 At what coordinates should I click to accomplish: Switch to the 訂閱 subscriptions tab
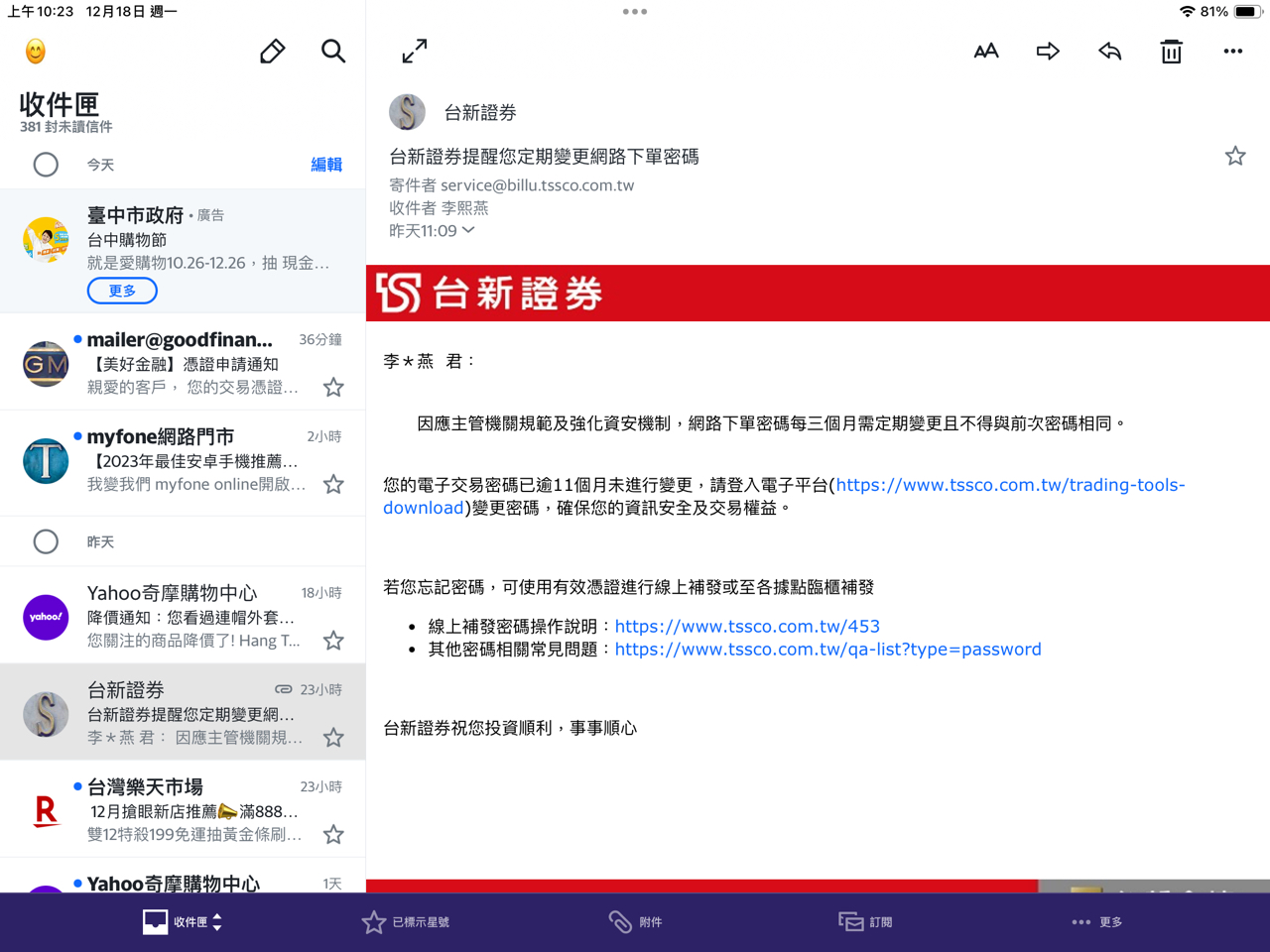pos(865,922)
